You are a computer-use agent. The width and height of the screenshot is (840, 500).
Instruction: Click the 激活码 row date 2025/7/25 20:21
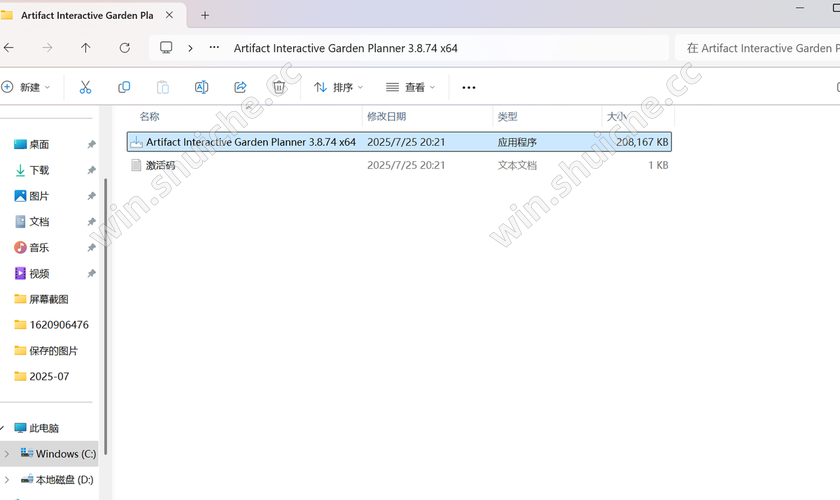click(x=406, y=165)
